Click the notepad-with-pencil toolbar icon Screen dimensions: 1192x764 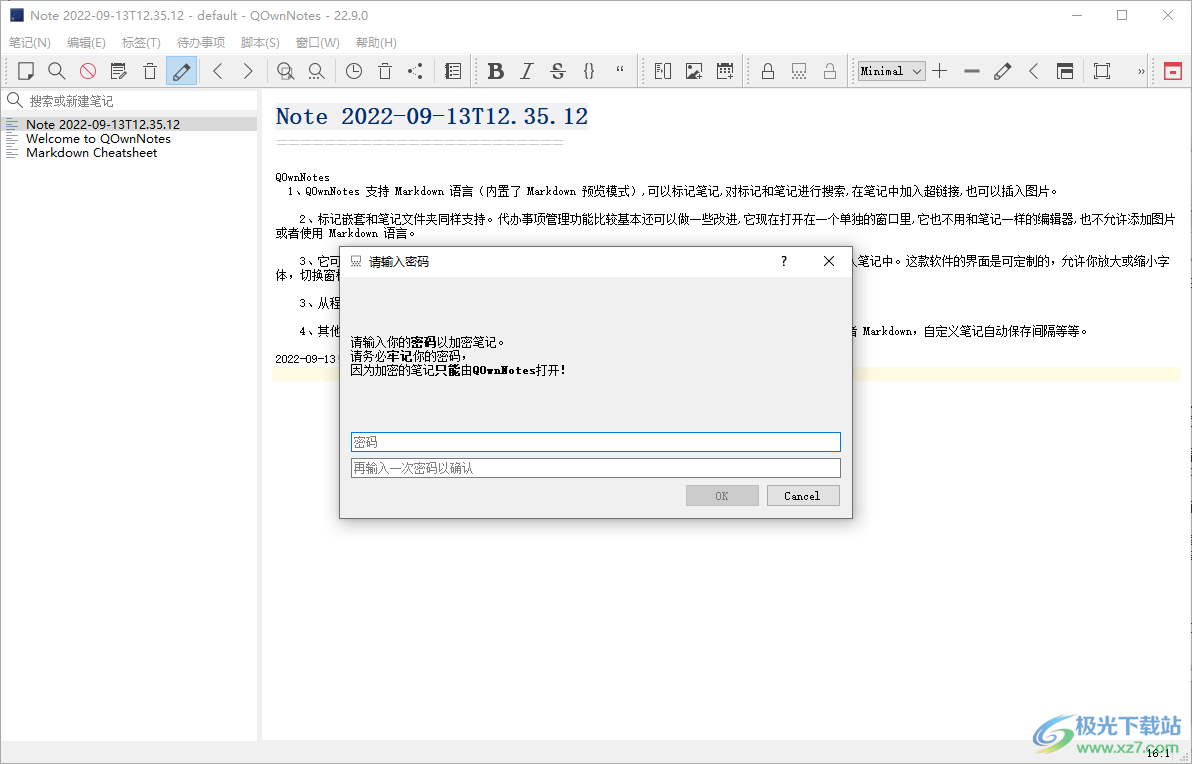click(119, 71)
